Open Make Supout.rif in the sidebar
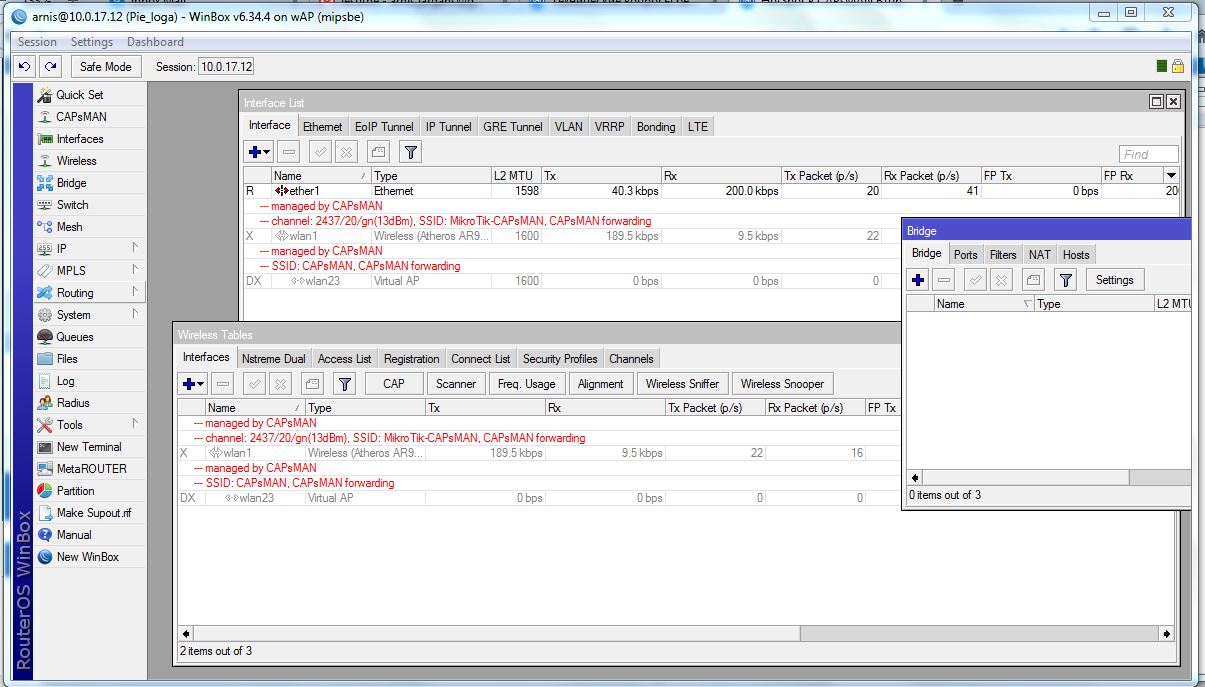 [93, 513]
